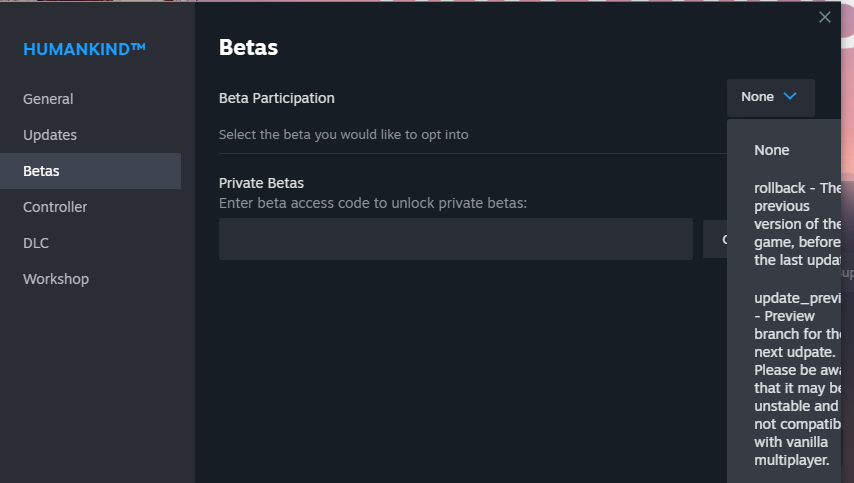
Task: Click the "Select the beta" hint text
Action: (x=344, y=134)
